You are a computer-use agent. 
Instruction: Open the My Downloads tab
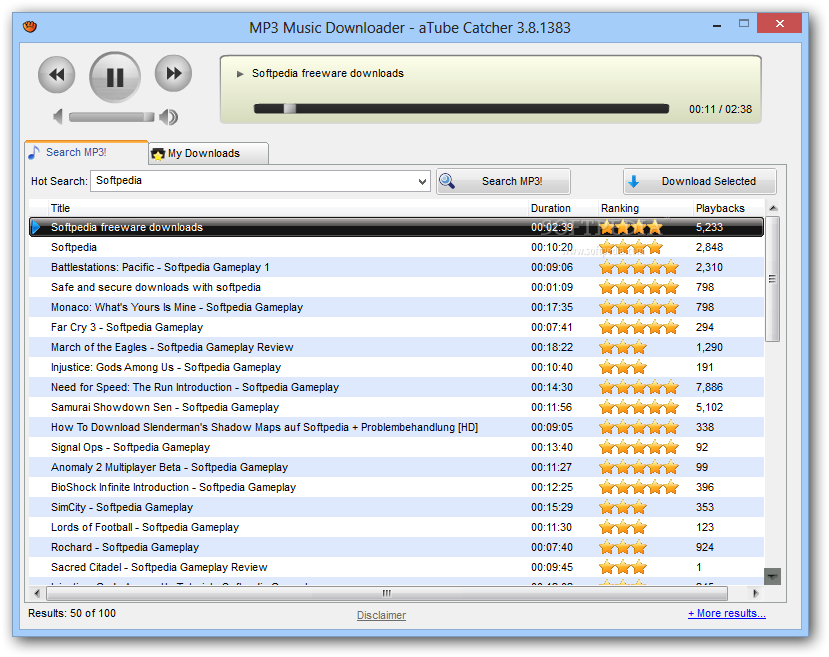point(208,153)
